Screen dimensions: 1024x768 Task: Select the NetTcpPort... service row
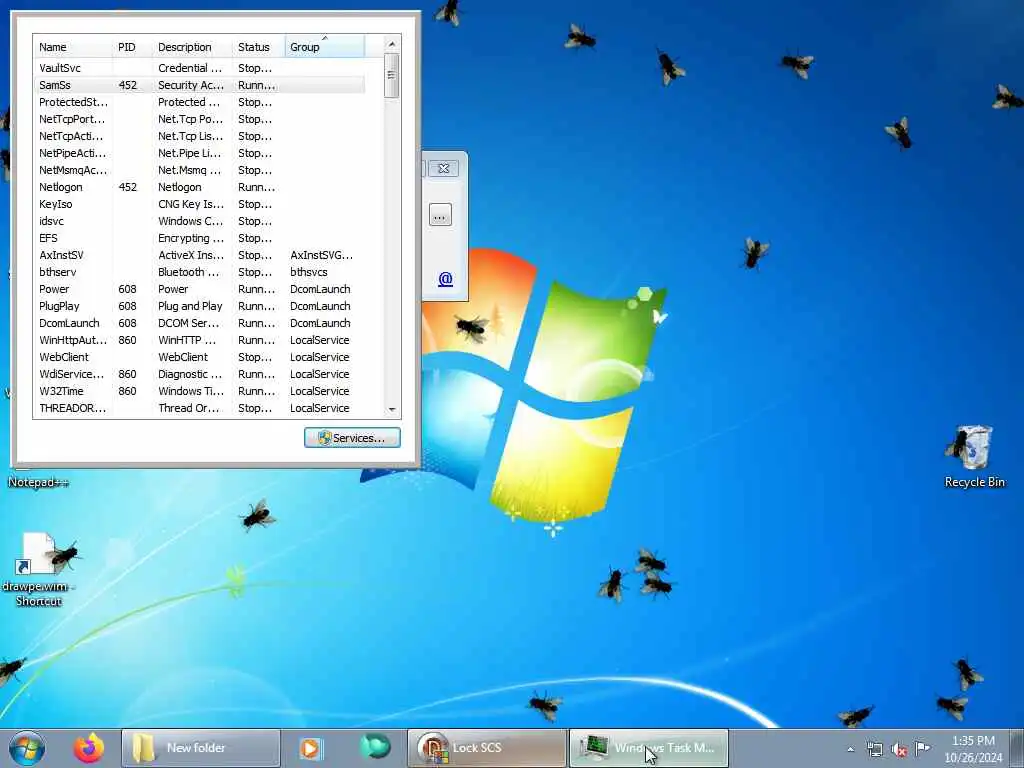(x=199, y=119)
